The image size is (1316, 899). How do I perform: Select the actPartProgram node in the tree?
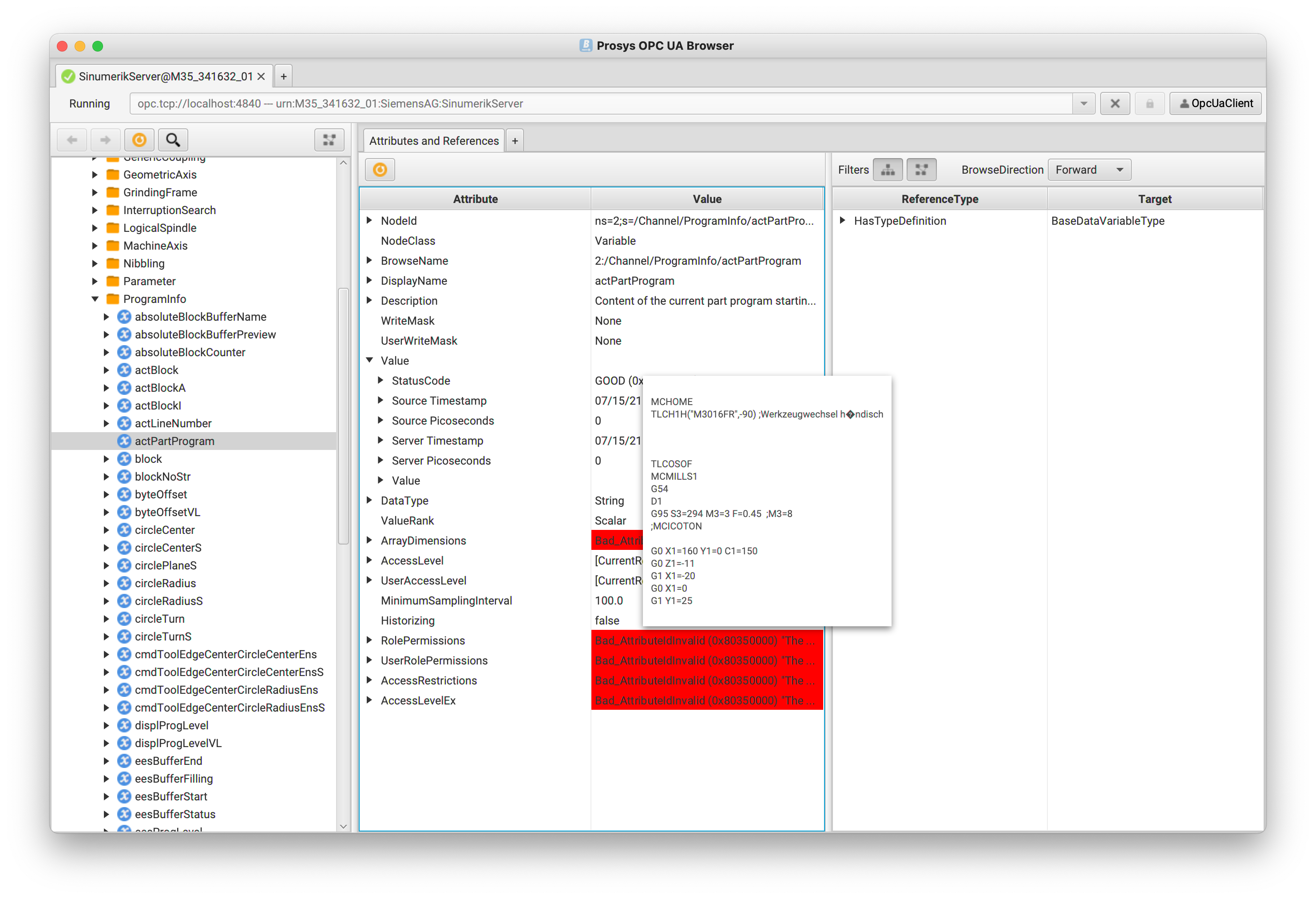tap(174, 441)
